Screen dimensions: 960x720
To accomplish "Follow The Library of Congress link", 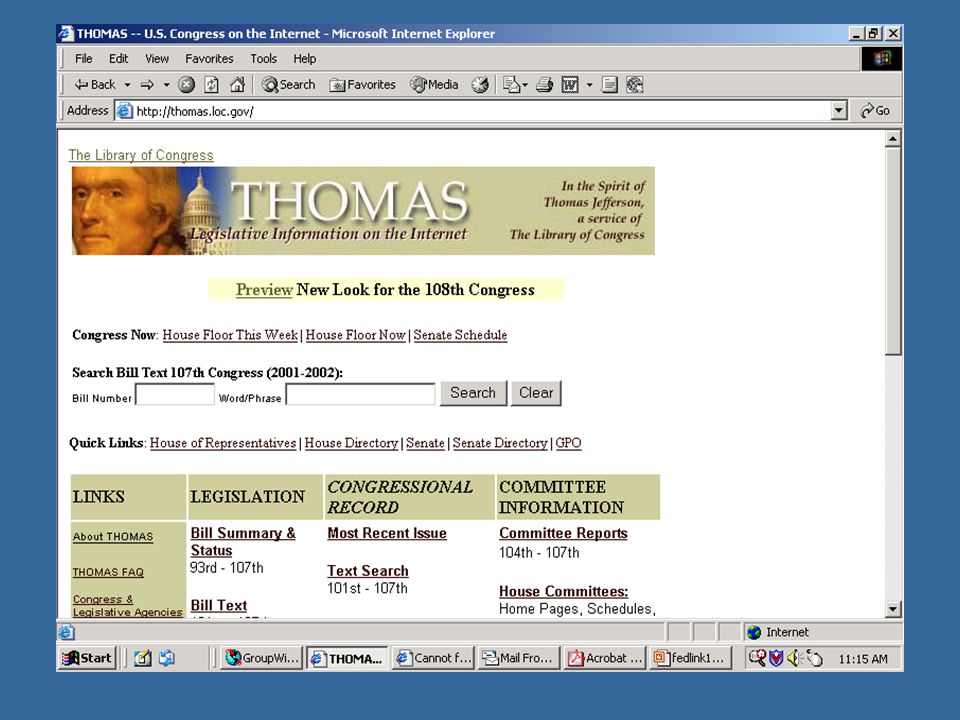I will pos(141,155).
